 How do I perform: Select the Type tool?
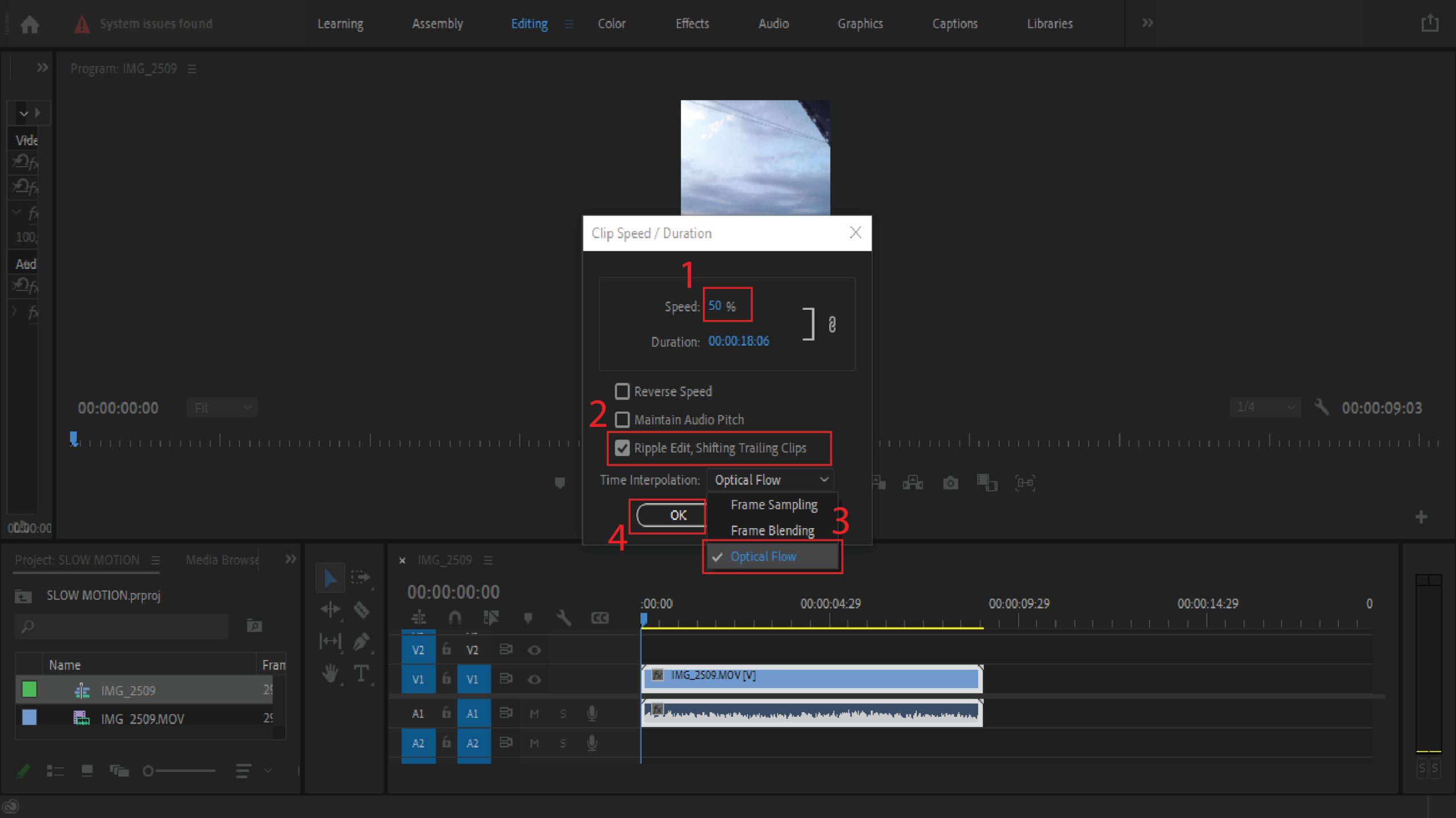361,674
